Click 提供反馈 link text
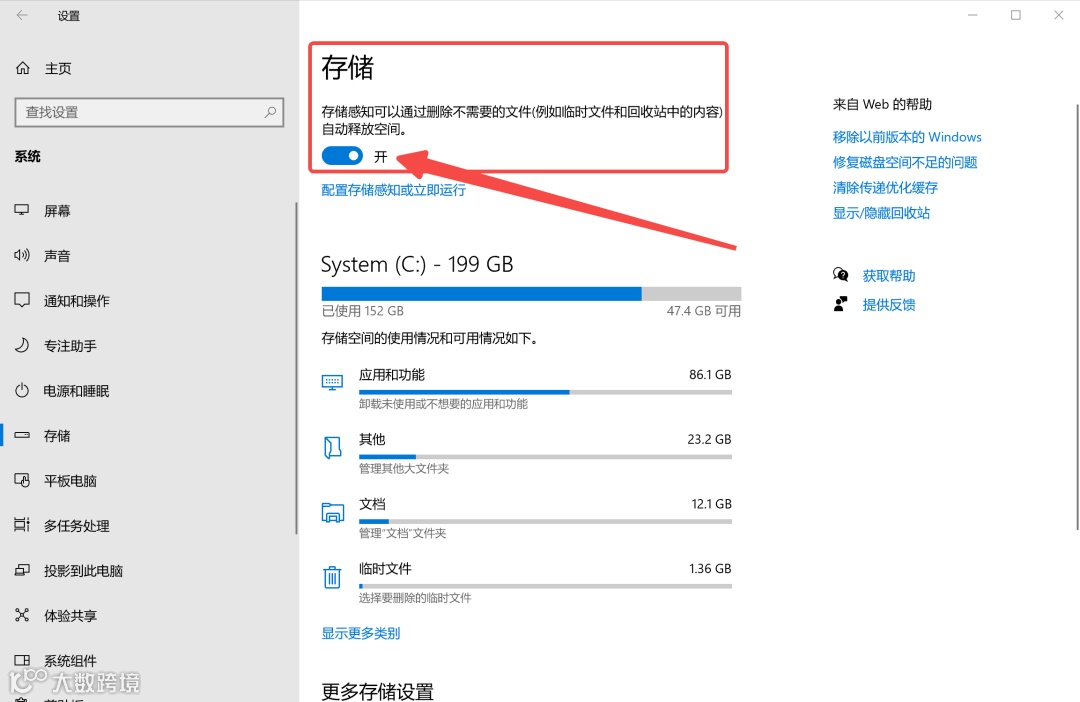This screenshot has width=1080, height=702. click(x=889, y=304)
